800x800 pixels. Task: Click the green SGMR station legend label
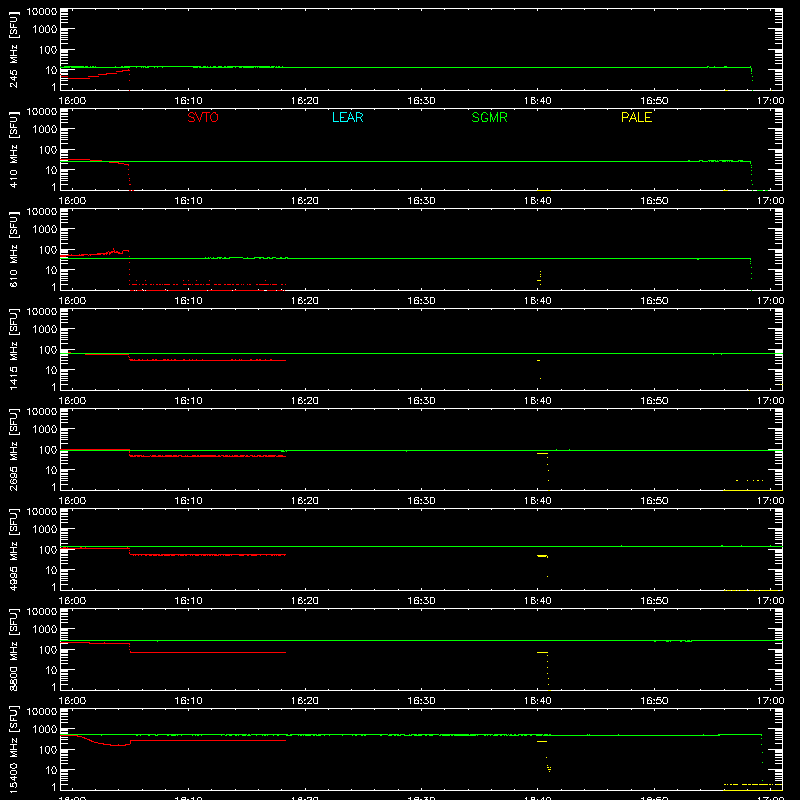pyautogui.click(x=489, y=117)
